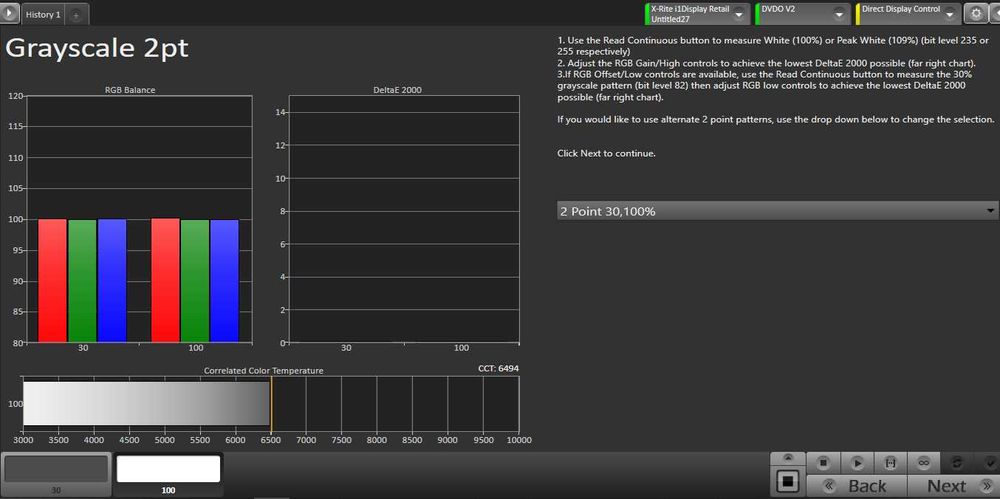Click the read single play icon
Viewport: 1000px width, 499px height.
857,463
